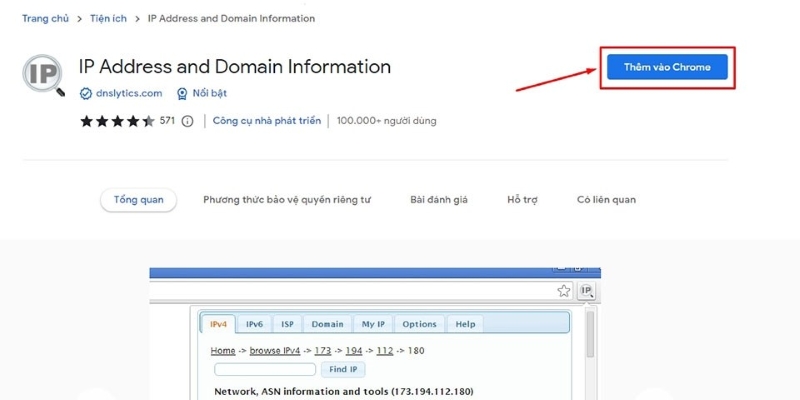Open the dnslytics.com publisher link
Image resolution: width=800 pixels, height=400 pixels.
(x=129, y=93)
